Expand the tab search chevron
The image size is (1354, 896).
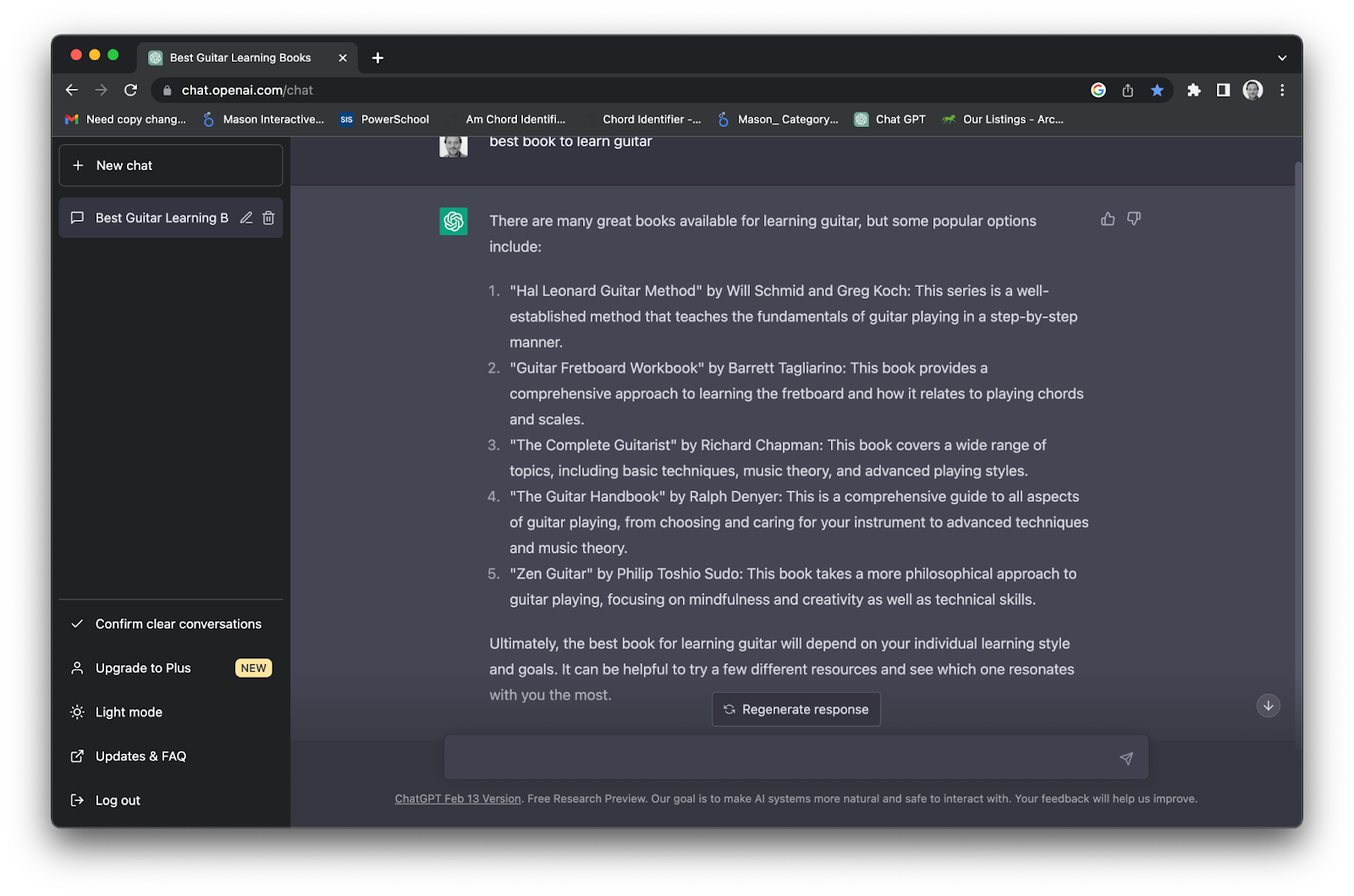(1282, 58)
